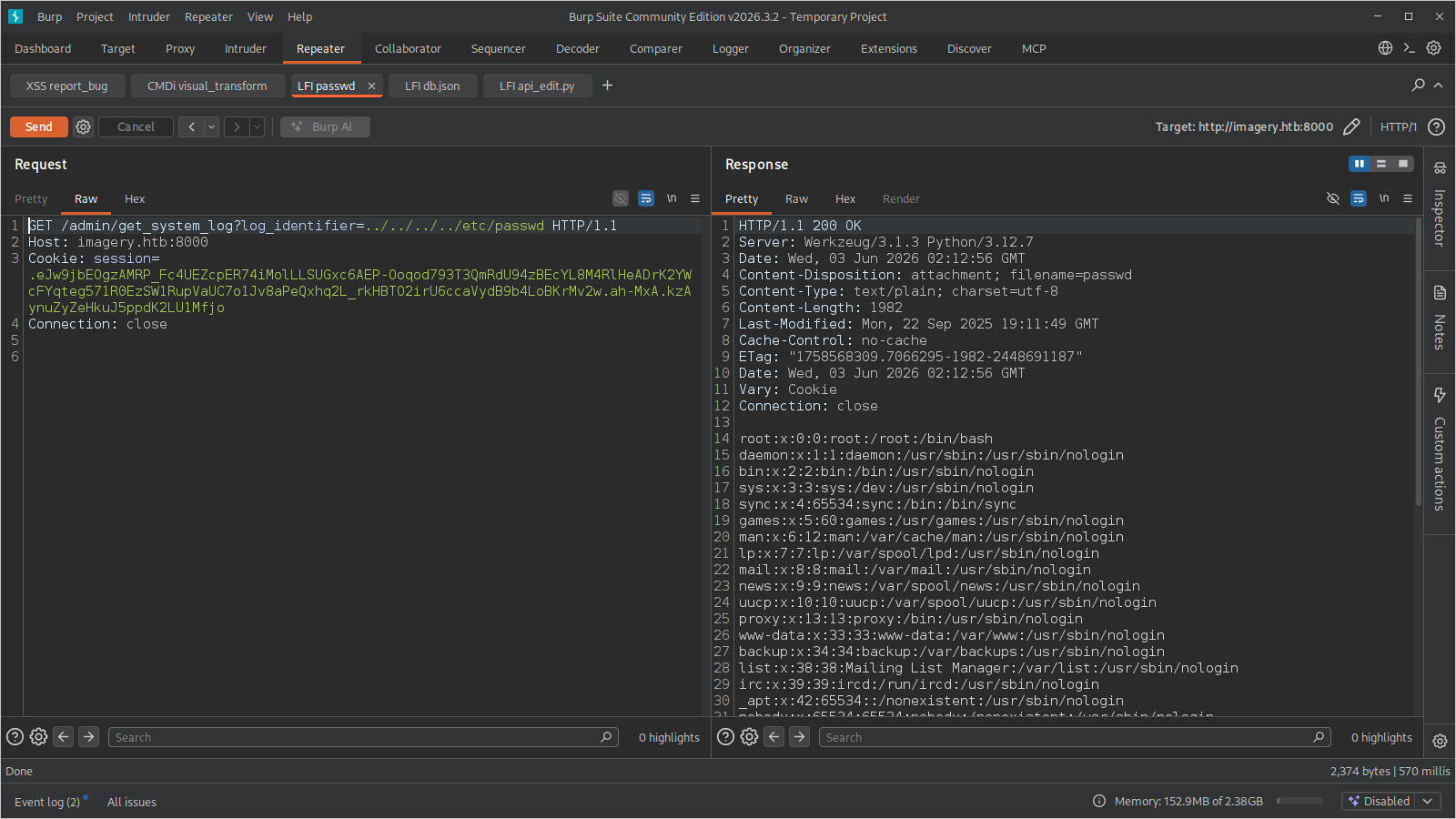Open the Notes side panel
The height and width of the screenshot is (819, 1456).
pyautogui.click(x=1440, y=318)
